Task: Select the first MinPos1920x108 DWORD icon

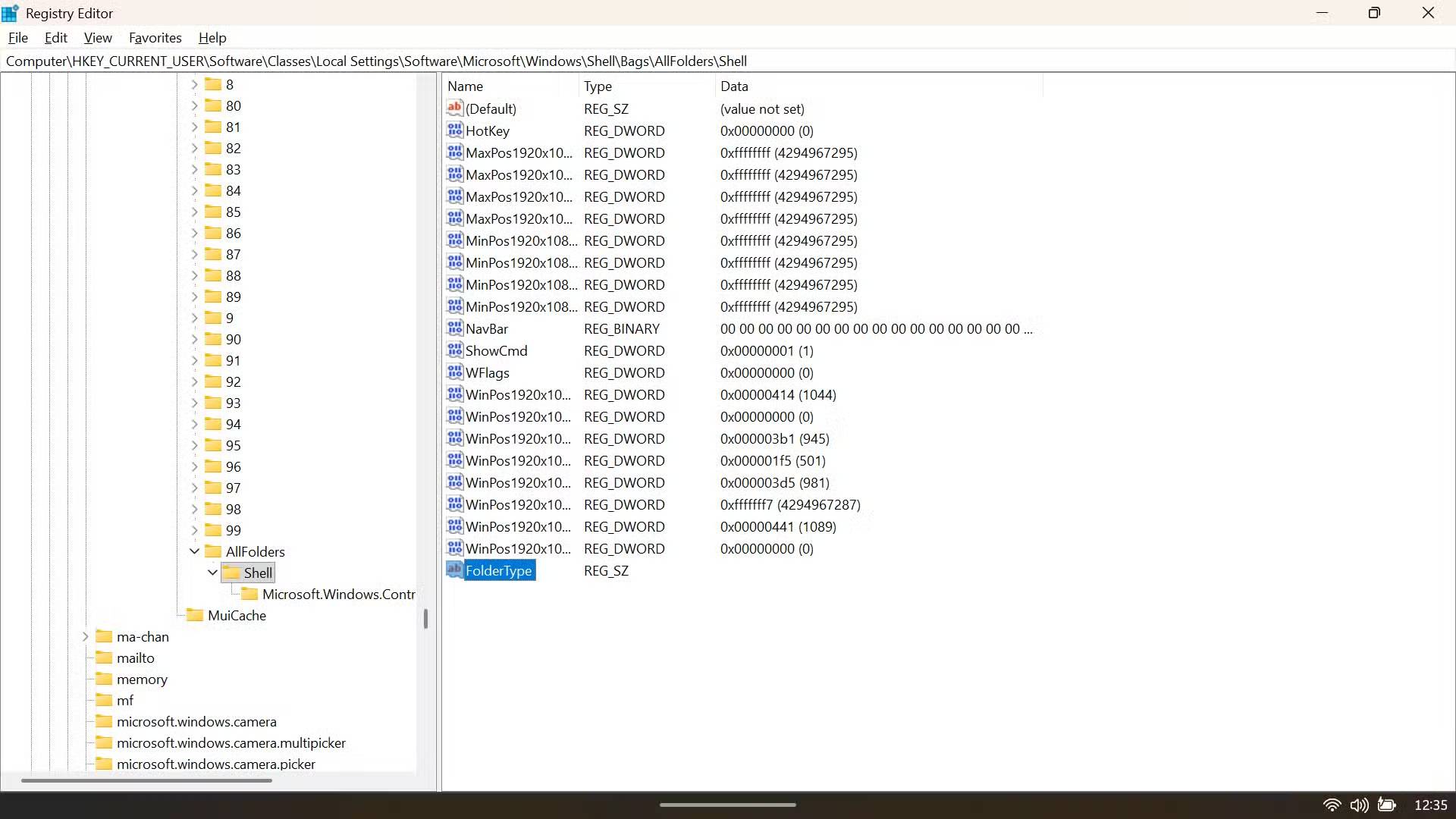Action: click(x=454, y=240)
